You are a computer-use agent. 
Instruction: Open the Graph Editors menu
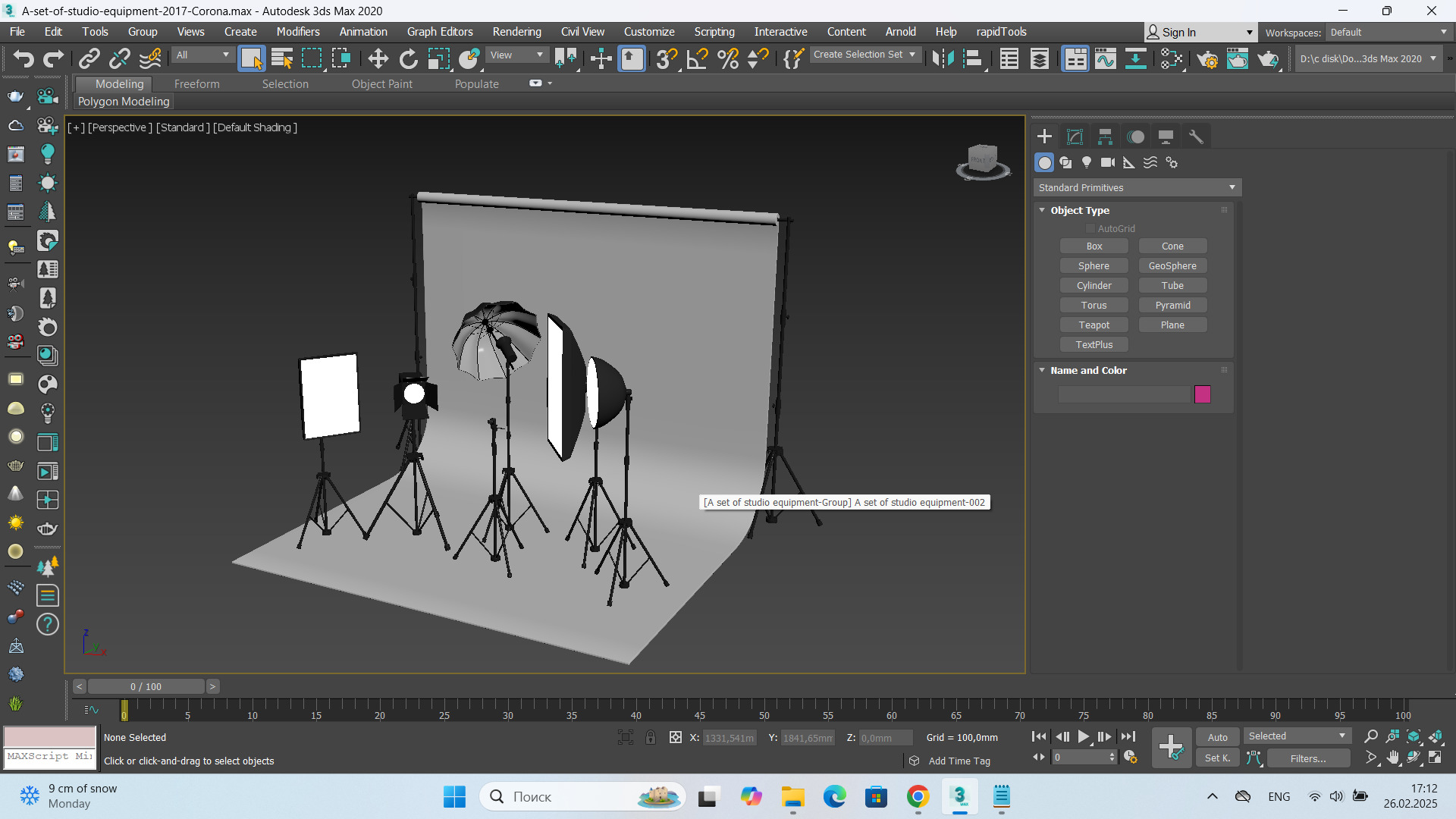tap(439, 31)
